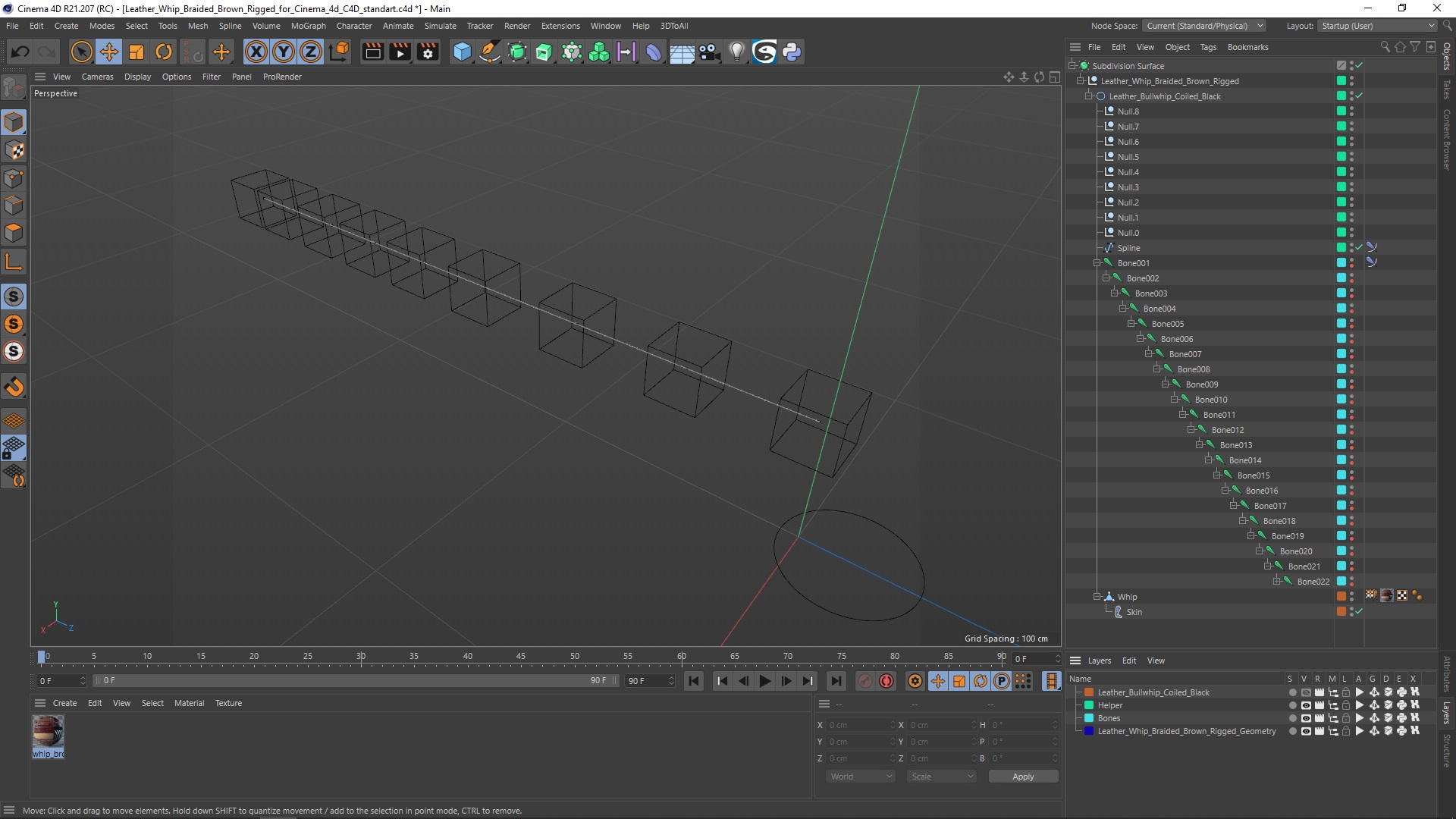Add a Camera object icon

click(709, 52)
